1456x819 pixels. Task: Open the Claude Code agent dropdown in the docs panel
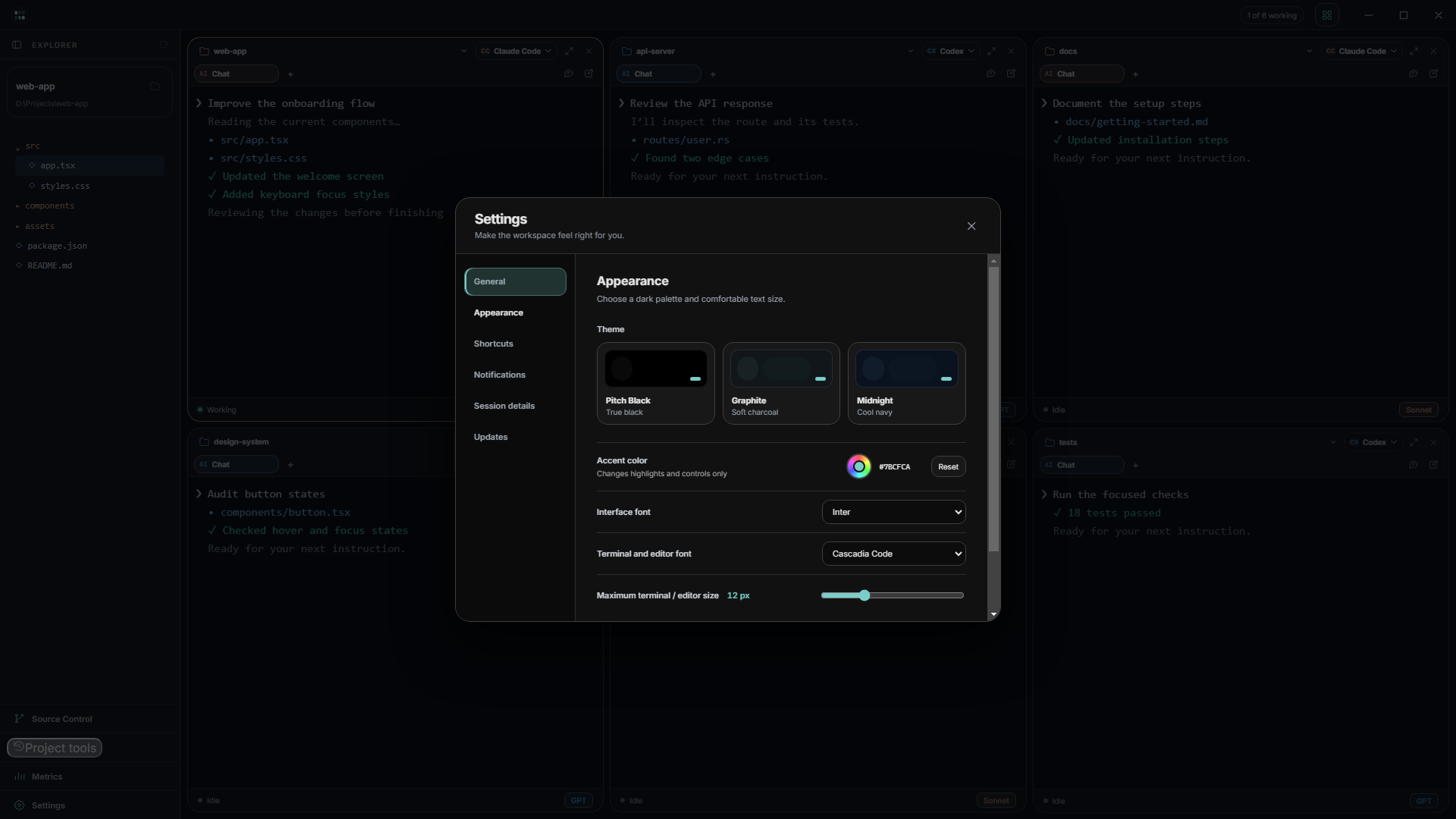(x=1361, y=51)
